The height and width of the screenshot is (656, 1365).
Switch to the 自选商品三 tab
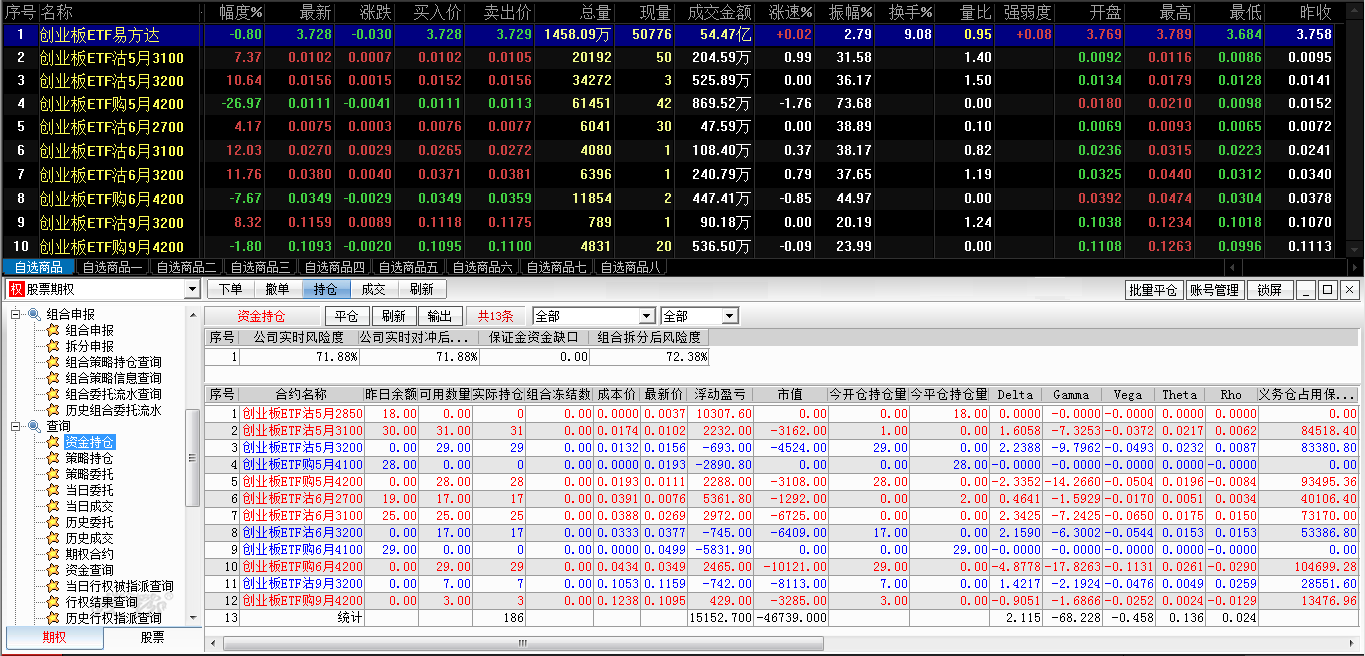[260, 267]
